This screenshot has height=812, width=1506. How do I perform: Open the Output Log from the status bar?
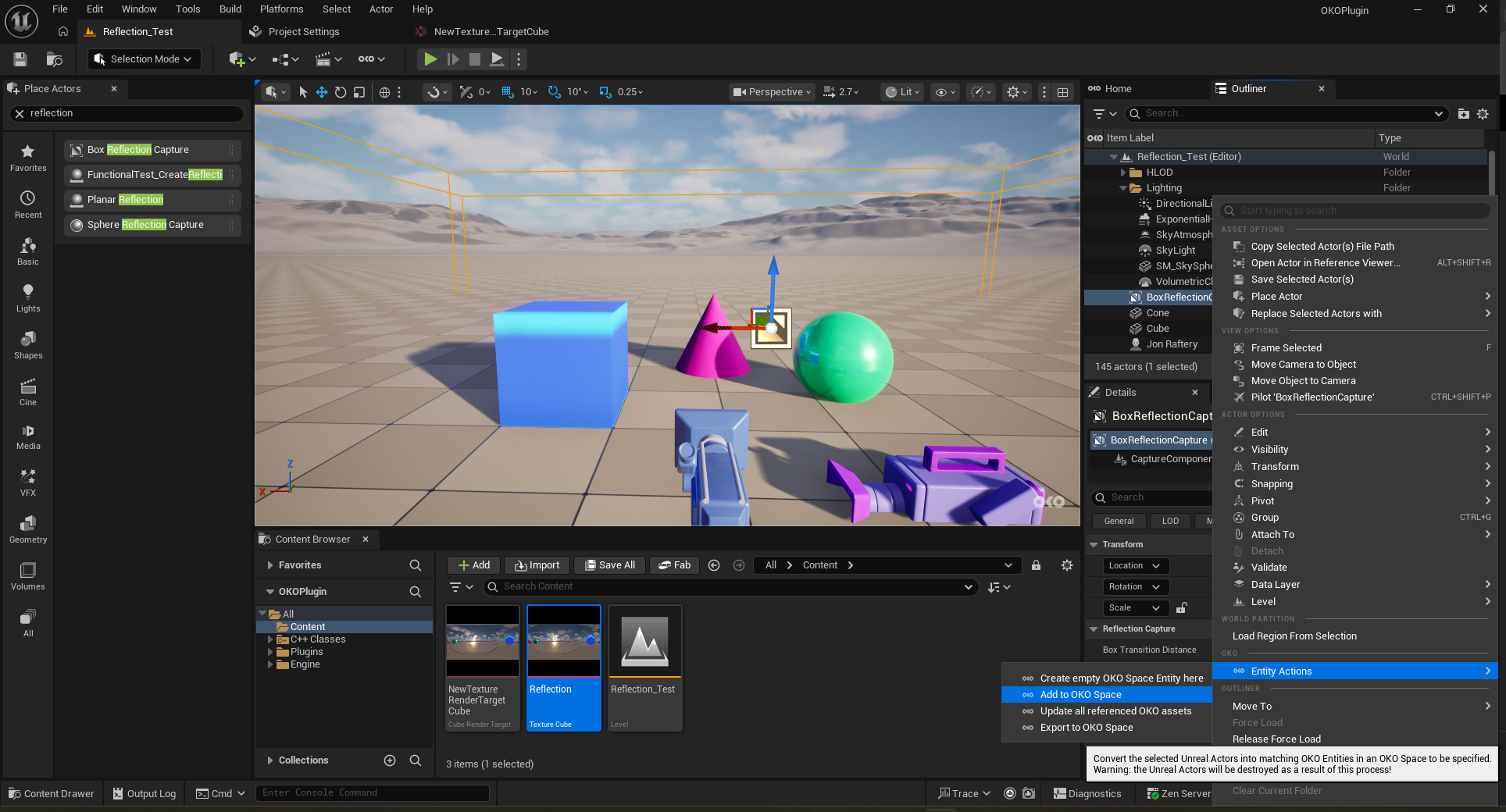pos(144,793)
